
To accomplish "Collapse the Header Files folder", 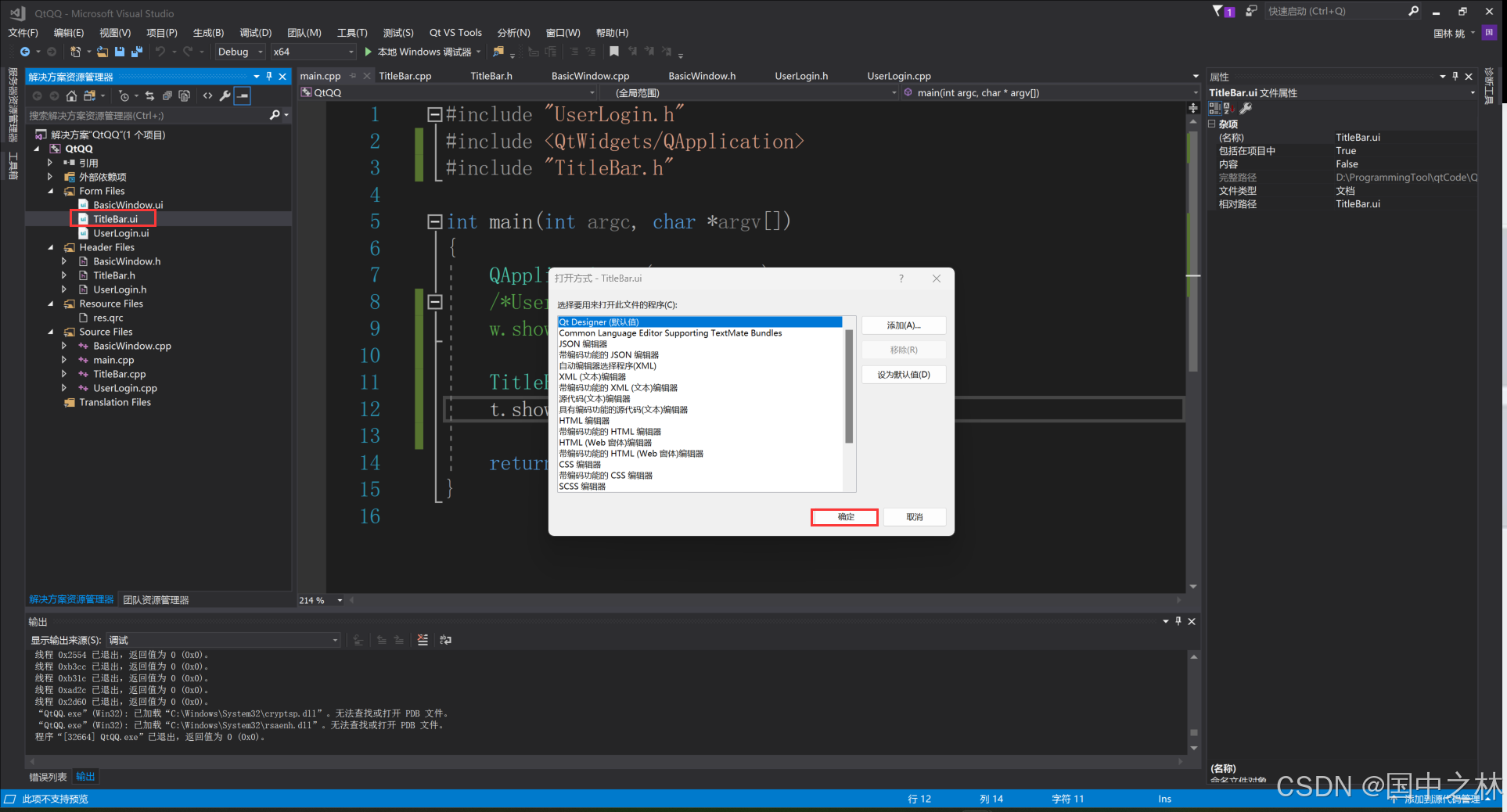I will point(51,247).
